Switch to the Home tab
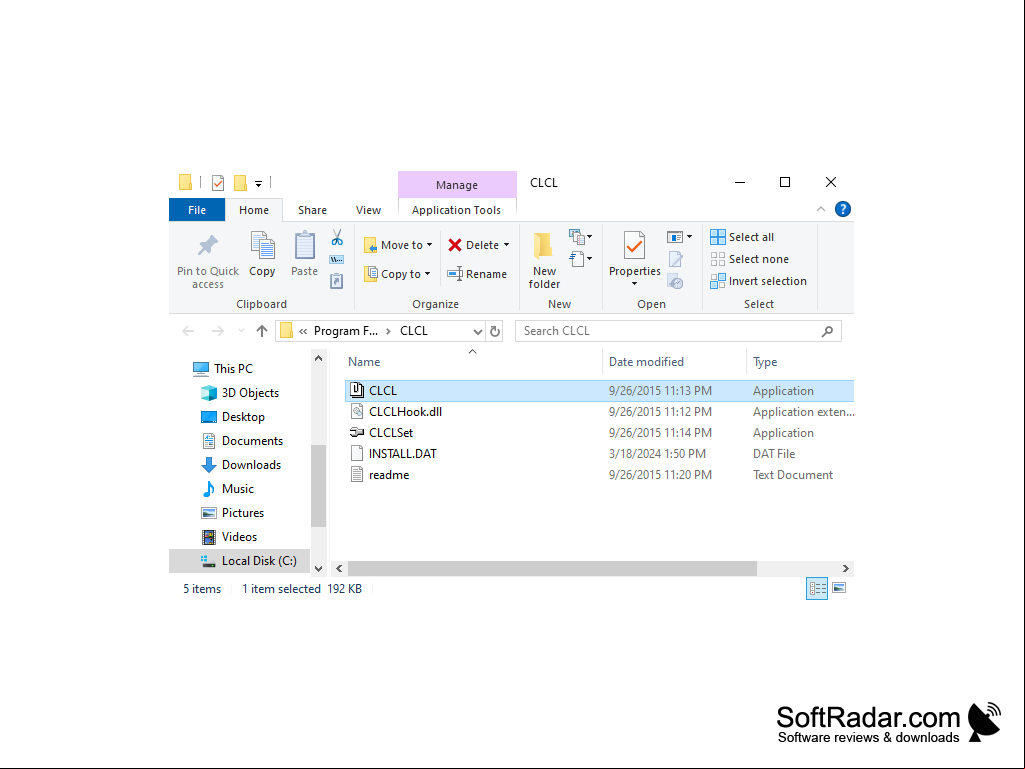1025x769 pixels. (x=254, y=210)
